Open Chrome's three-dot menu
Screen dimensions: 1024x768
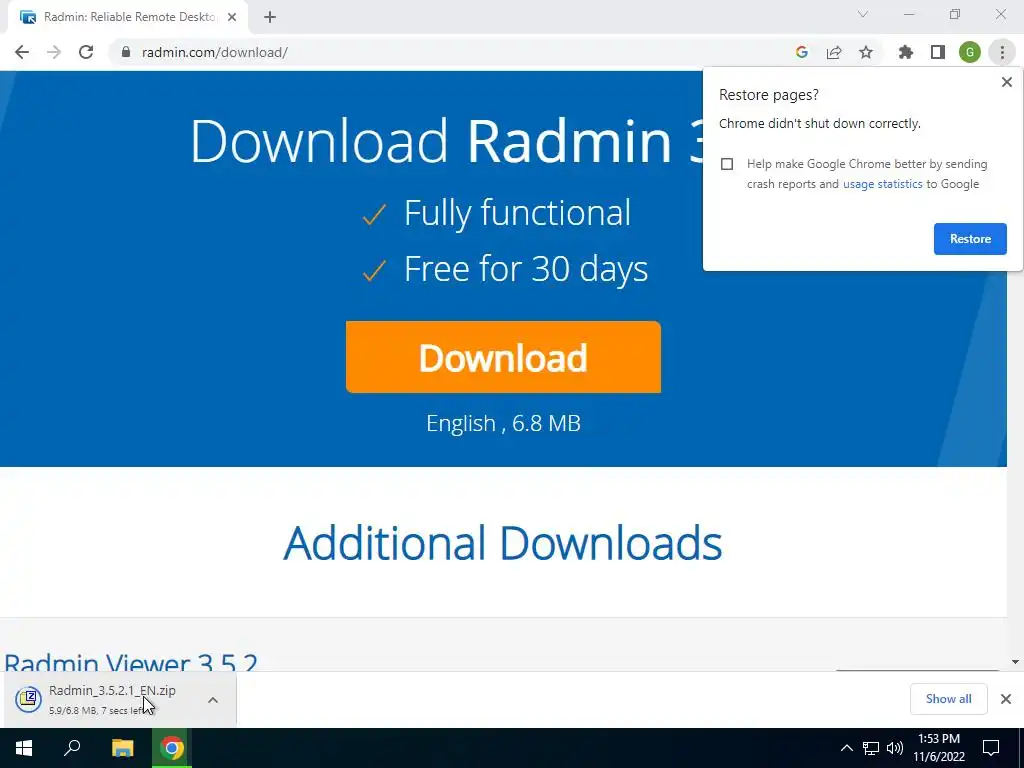coord(1002,52)
